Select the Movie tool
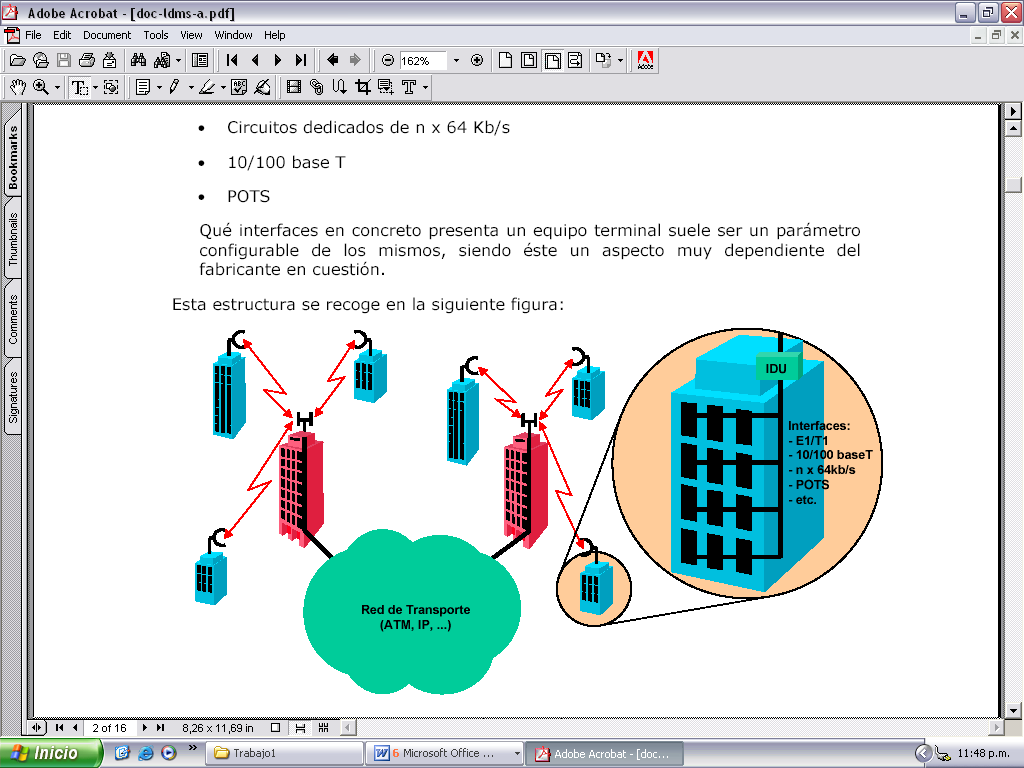This screenshot has height=768, width=1024. (295, 87)
